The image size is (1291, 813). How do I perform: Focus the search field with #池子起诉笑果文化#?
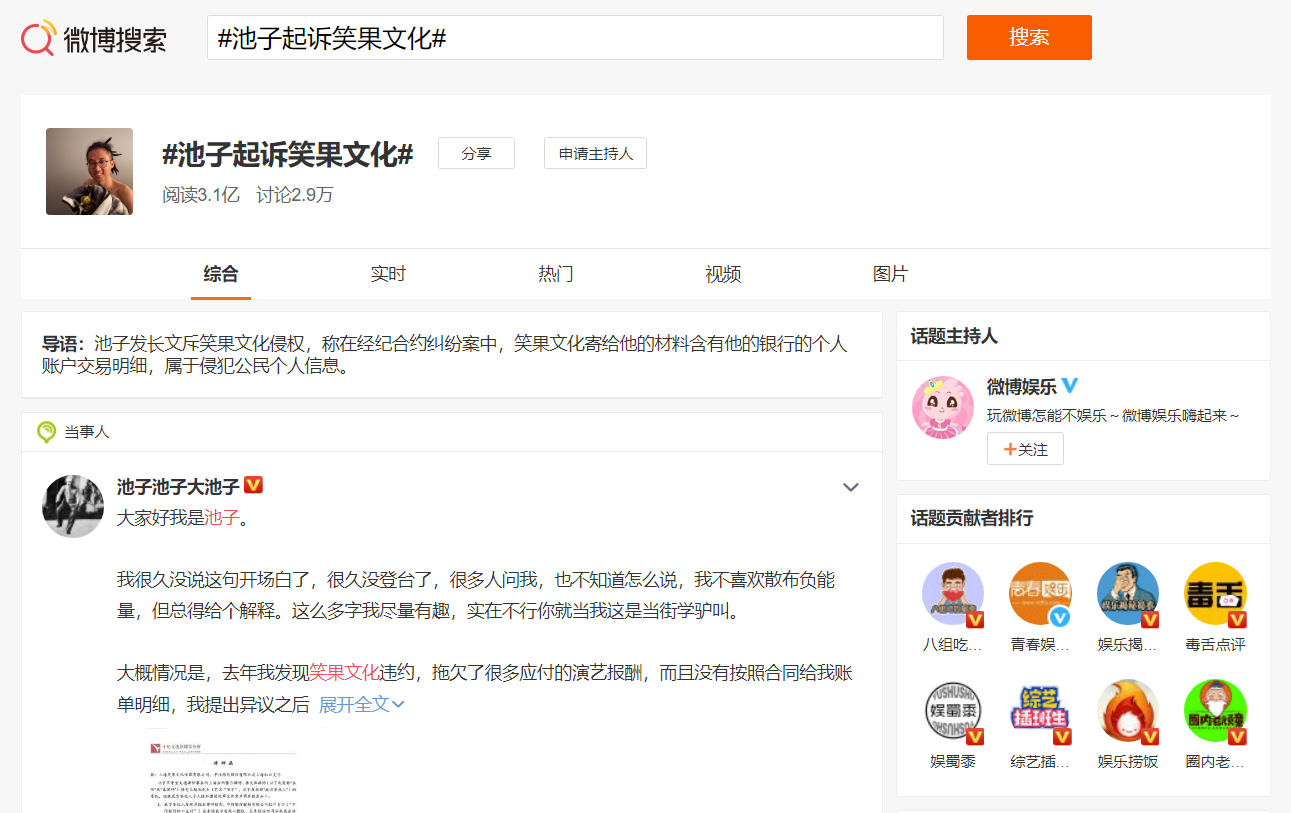[x=575, y=38]
